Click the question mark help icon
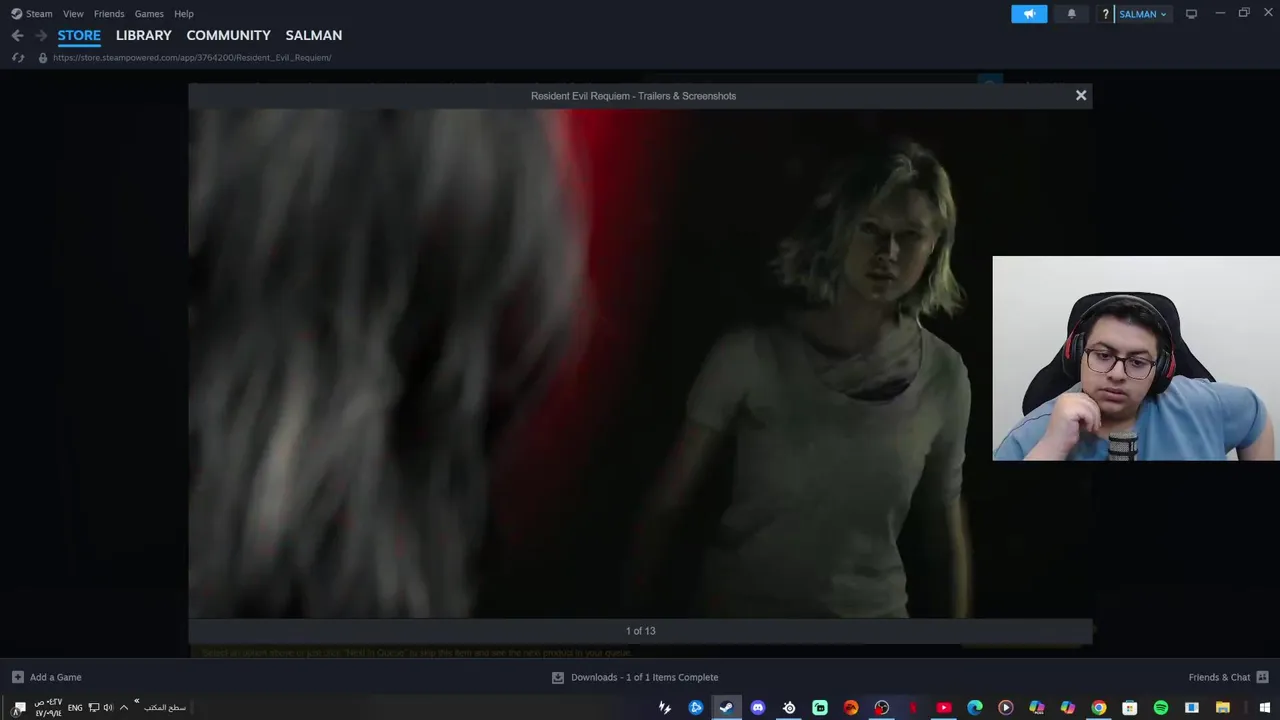Screen dimensions: 1280x720 click(x=1105, y=14)
